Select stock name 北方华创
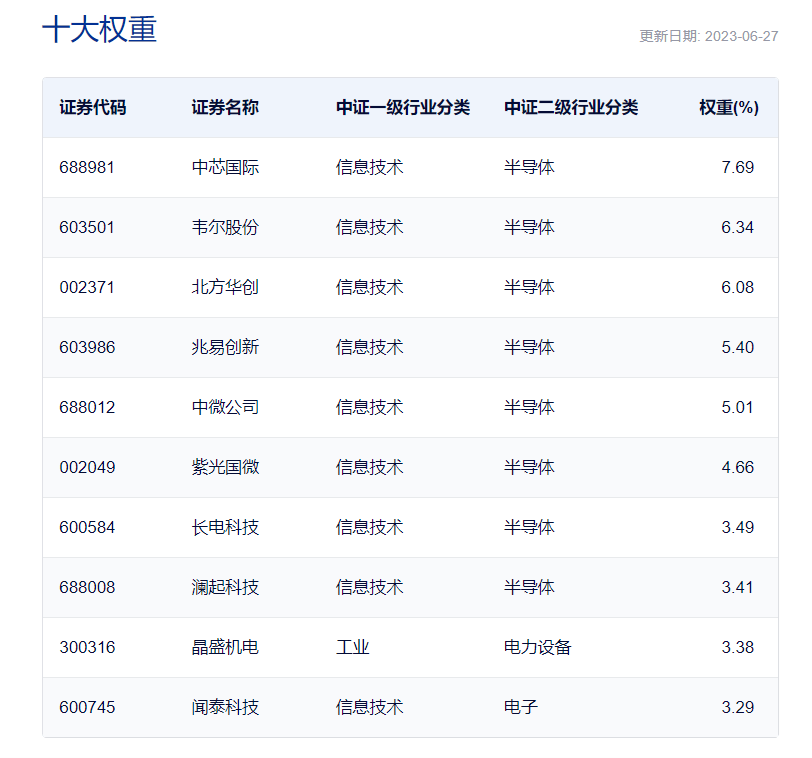This screenshot has width=812, height=758. click(225, 288)
